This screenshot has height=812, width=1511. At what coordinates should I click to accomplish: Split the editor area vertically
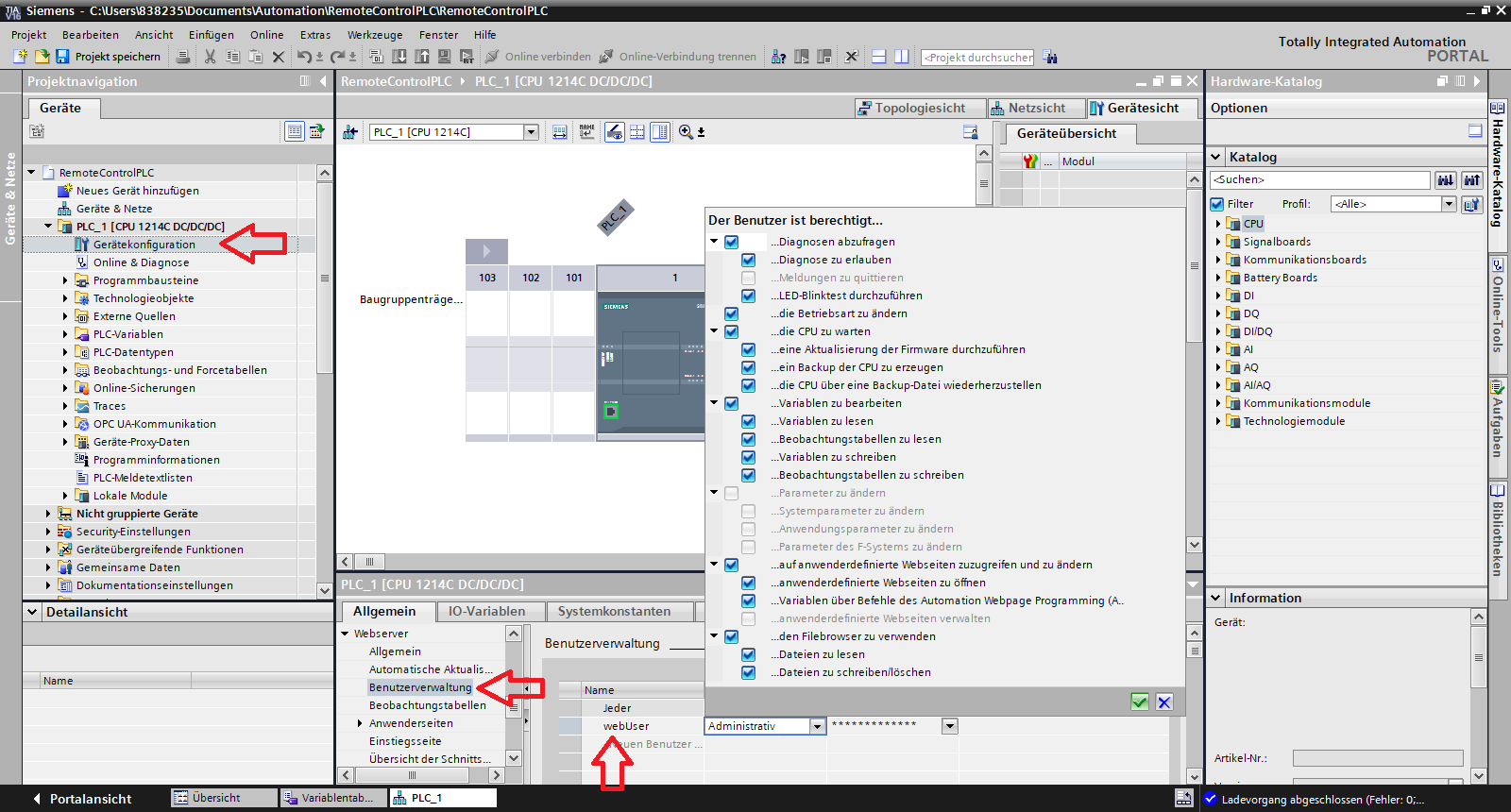tap(901, 57)
